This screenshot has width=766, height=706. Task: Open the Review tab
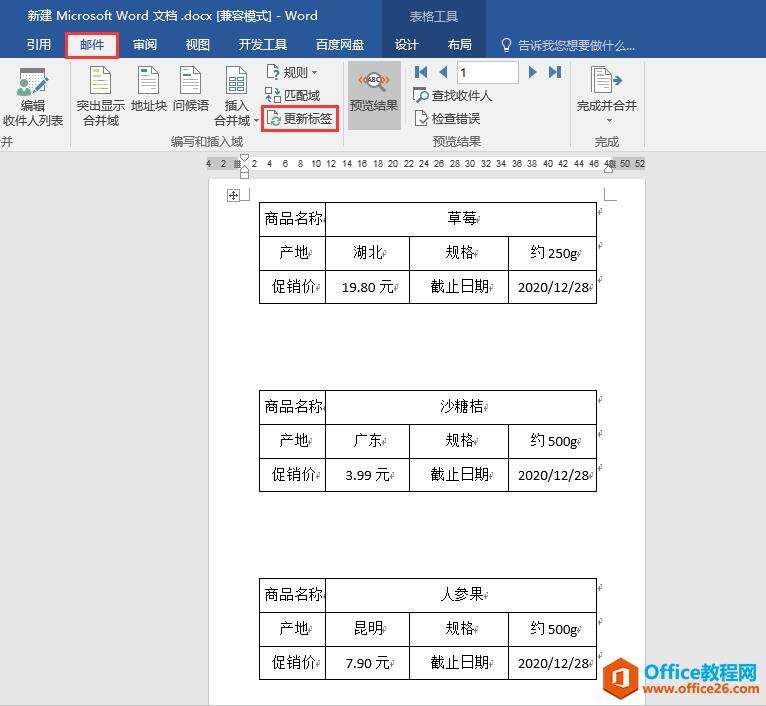pyautogui.click(x=145, y=45)
